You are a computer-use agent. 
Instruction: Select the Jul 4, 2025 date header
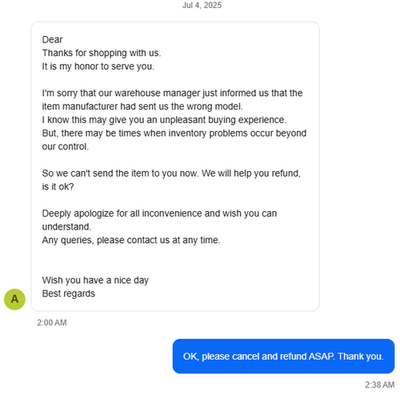(202, 5)
